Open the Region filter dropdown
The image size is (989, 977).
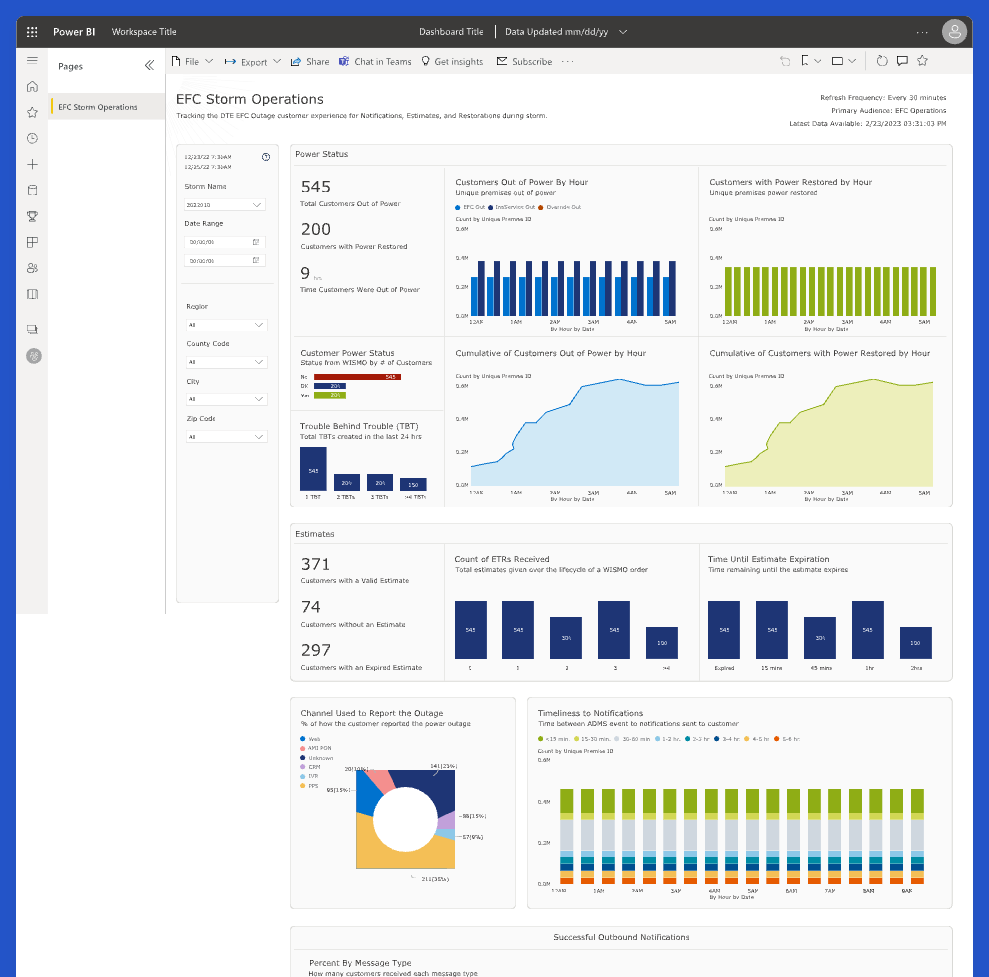(226, 325)
